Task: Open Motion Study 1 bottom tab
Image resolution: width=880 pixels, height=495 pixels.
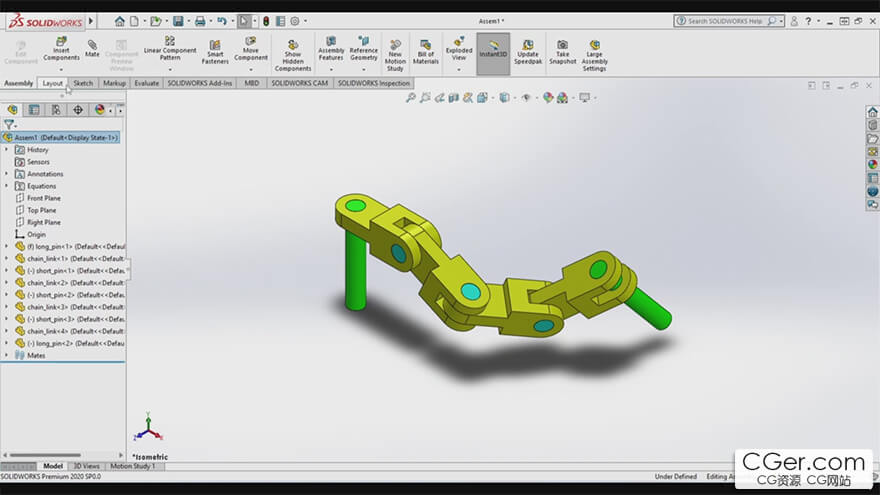Action: tap(132, 466)
